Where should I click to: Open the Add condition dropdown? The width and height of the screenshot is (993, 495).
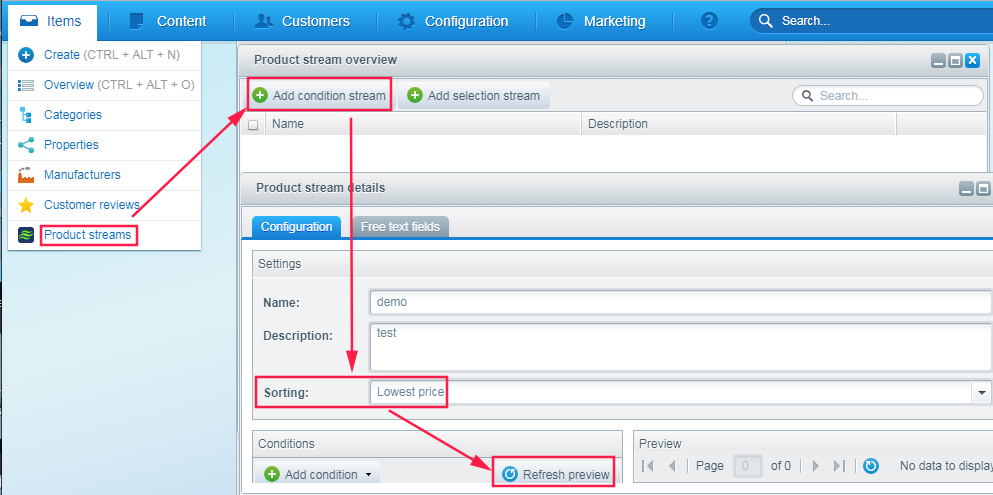(320, 474)
